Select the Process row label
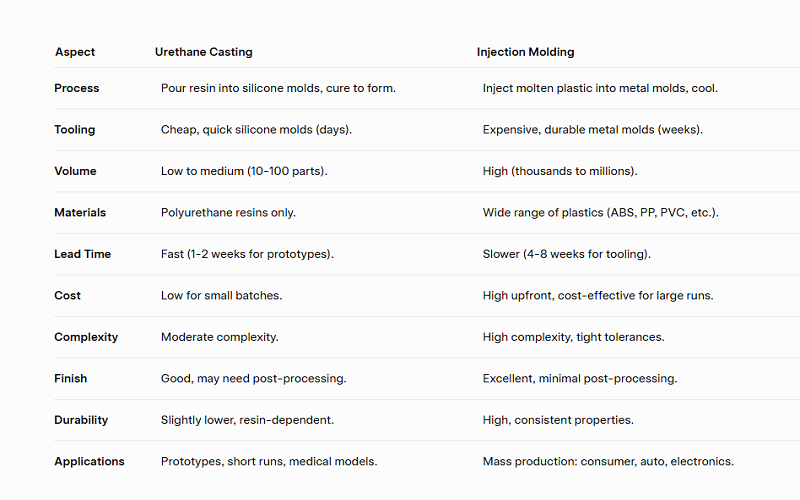Screen dimensions: 800x500 pos(77,88)
